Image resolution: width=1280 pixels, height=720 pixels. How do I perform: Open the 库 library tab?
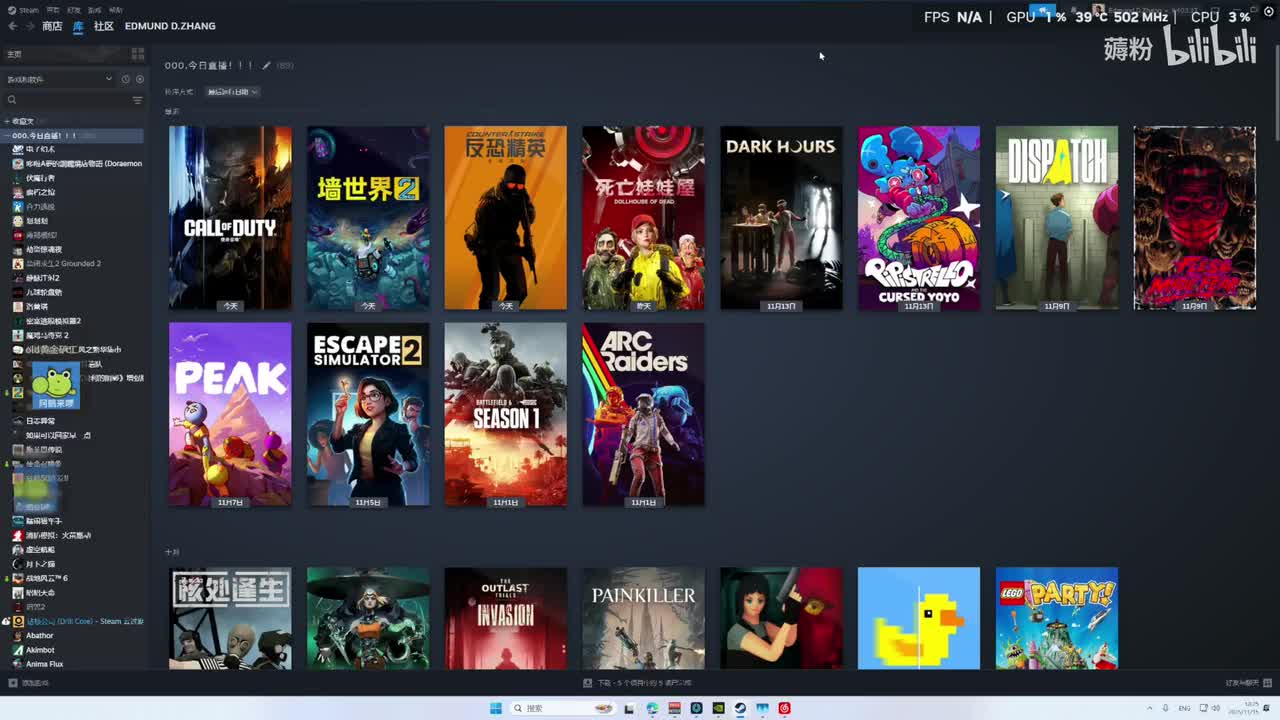point(78,26)
